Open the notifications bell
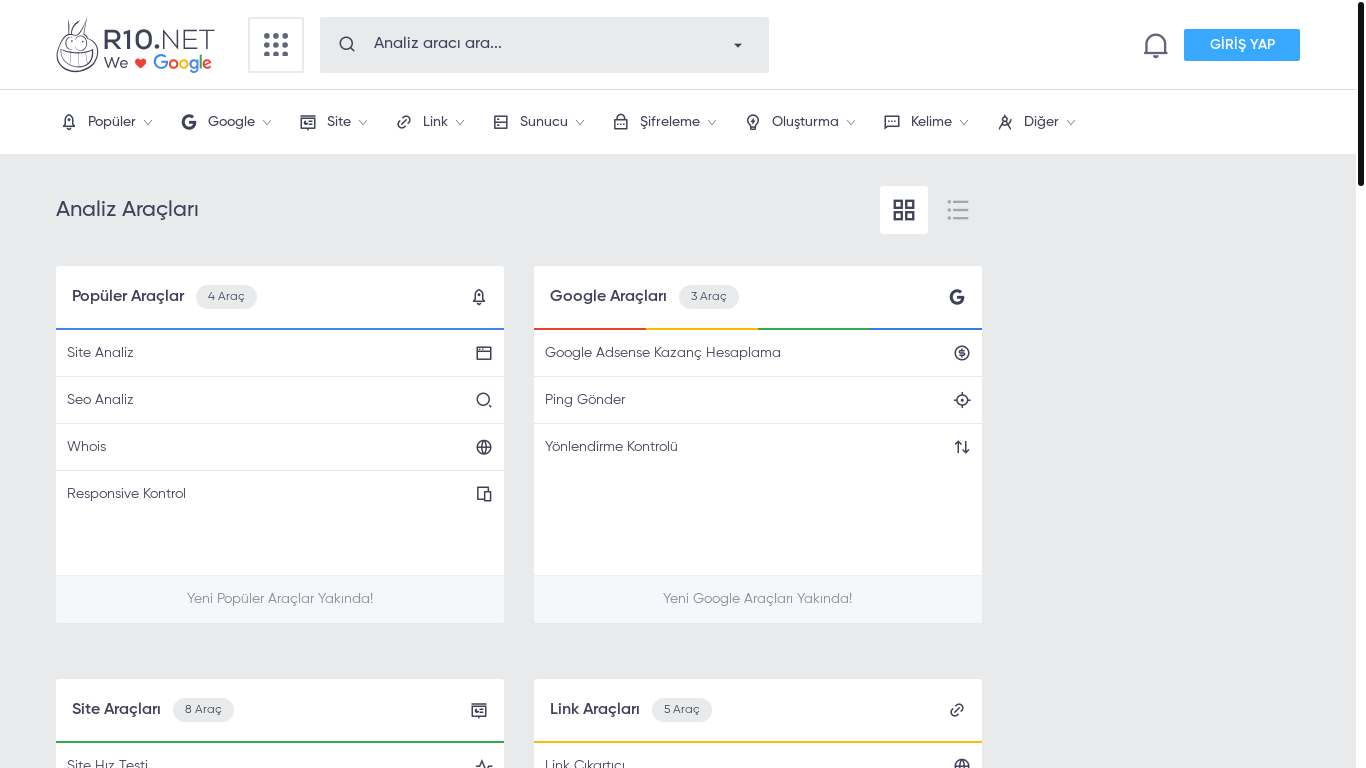Viewport: 1366px width, 768px height. pos(1156,45)
